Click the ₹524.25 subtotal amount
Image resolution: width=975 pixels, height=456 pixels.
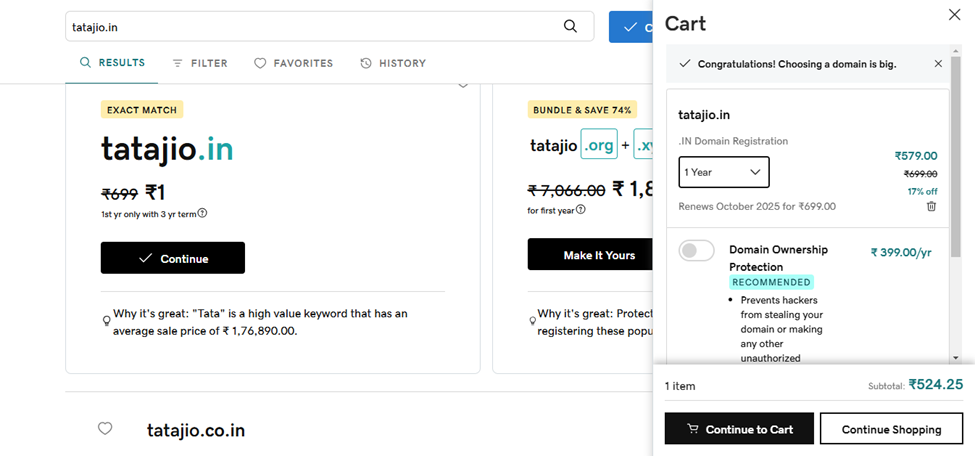click(935, 384)
